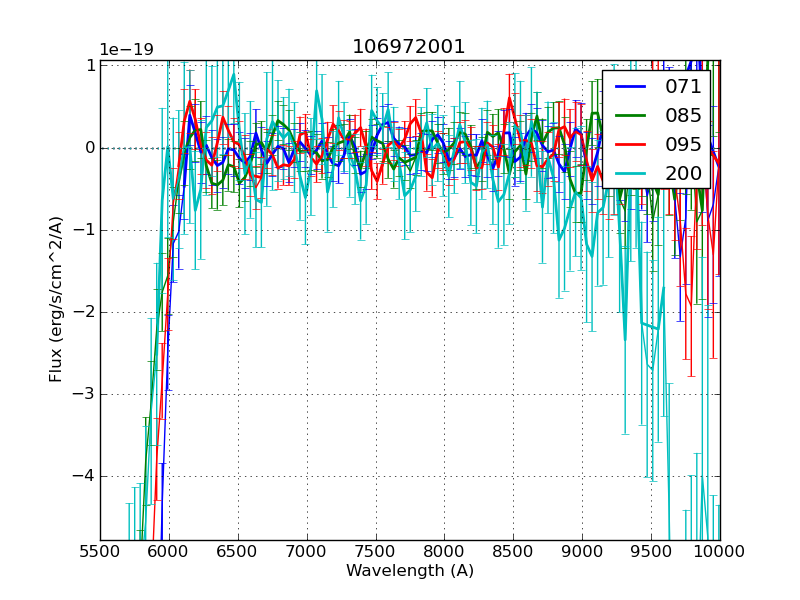The image size is (800, 600).
Task: Click the 6500 x-axis tick label
Action: [237, 551]
